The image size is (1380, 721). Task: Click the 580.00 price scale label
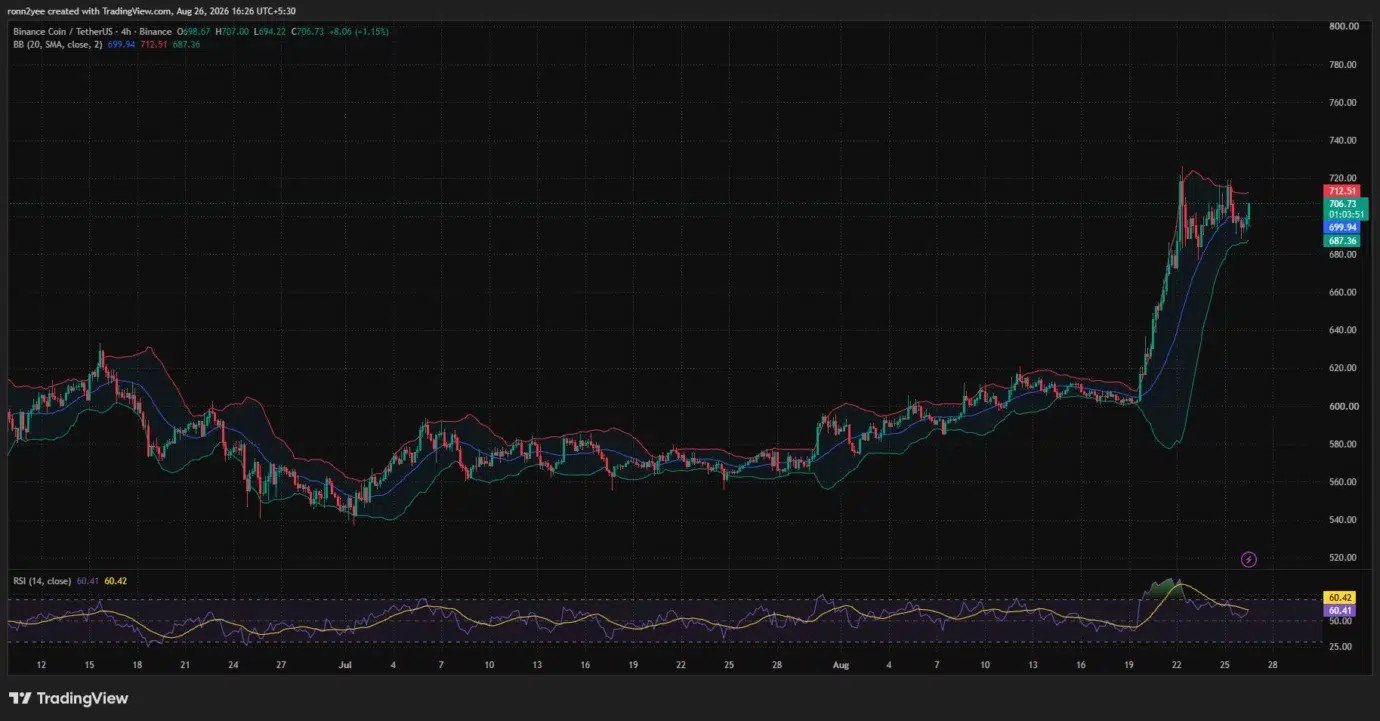coord(1342,444)
